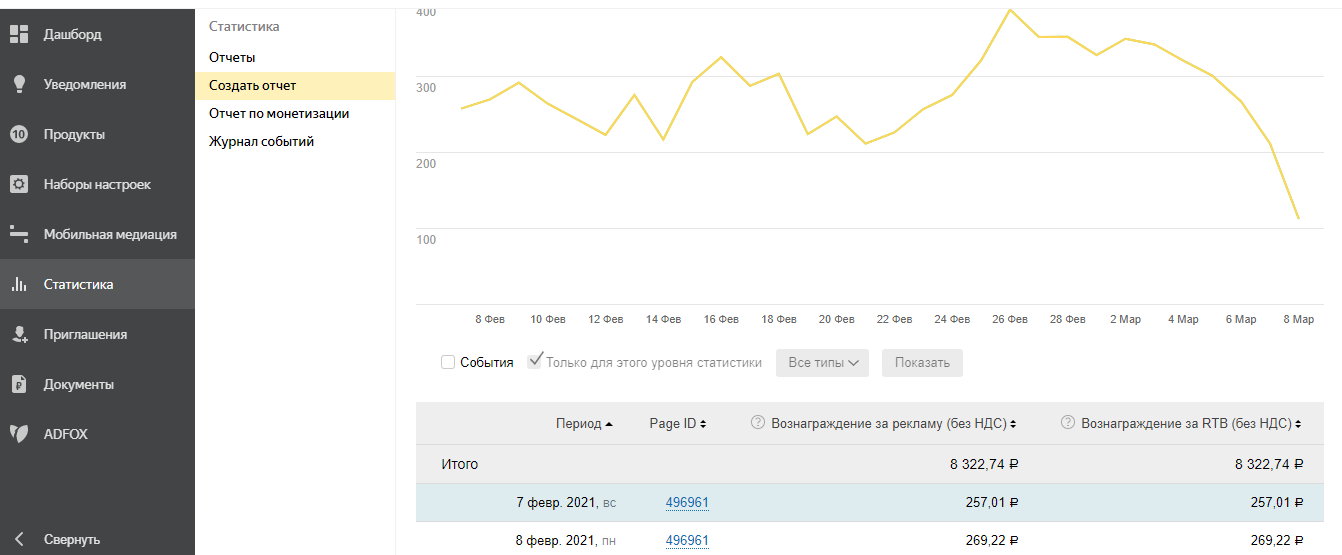The image size is (1342, 555).
Task: Collapse sidebar with Свернуть
Action: click(71, 539)
